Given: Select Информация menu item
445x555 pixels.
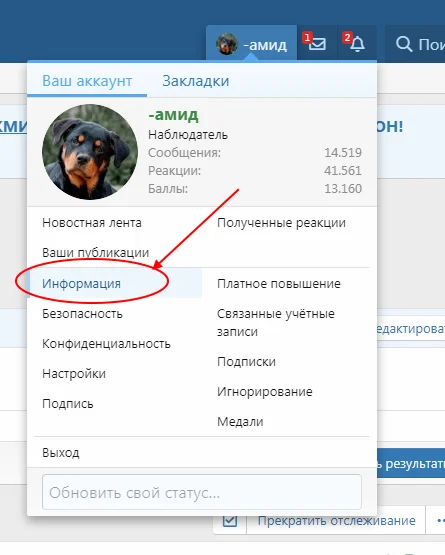Looking at the screenshot, I should pyautogui.click(x=81, y=284).
